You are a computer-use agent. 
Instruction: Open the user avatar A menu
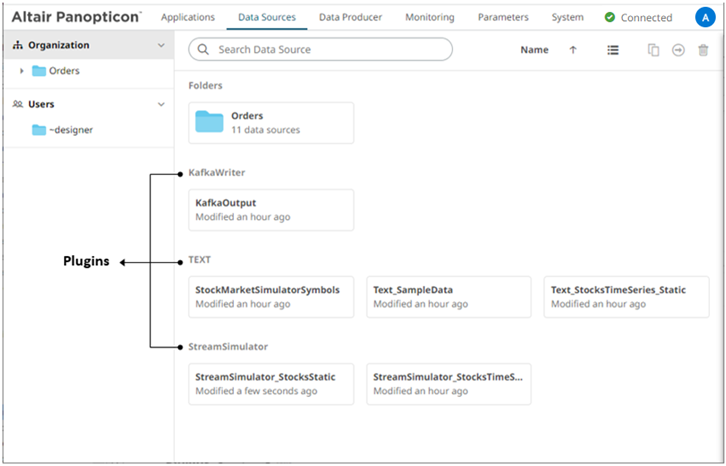(x=704, y=17)
